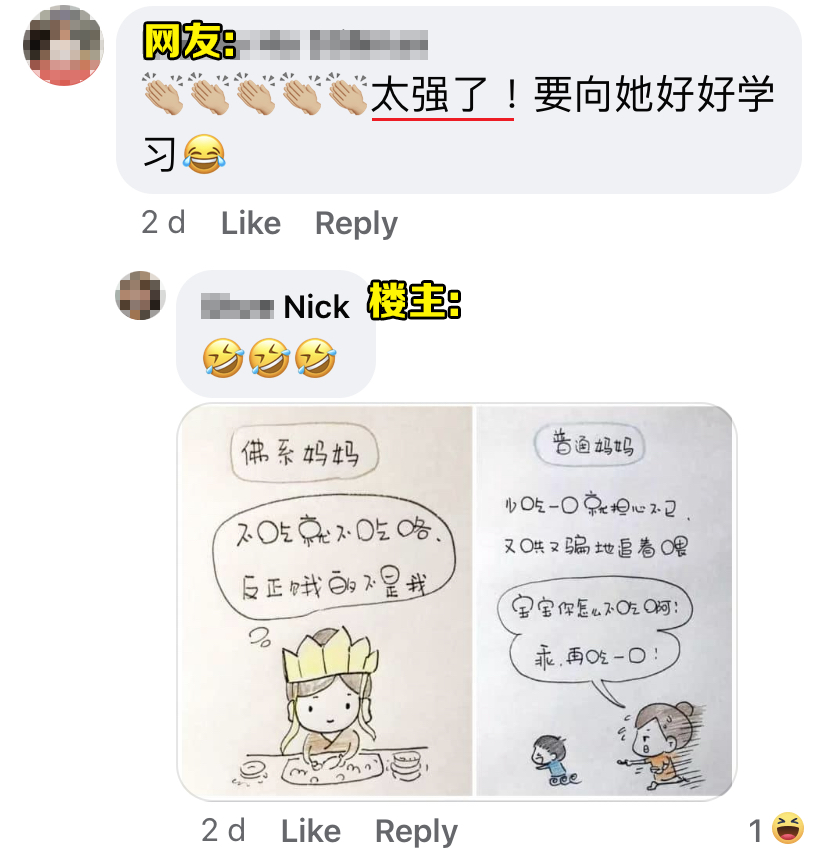Click the yellow 楼主 label

[414, 300]
